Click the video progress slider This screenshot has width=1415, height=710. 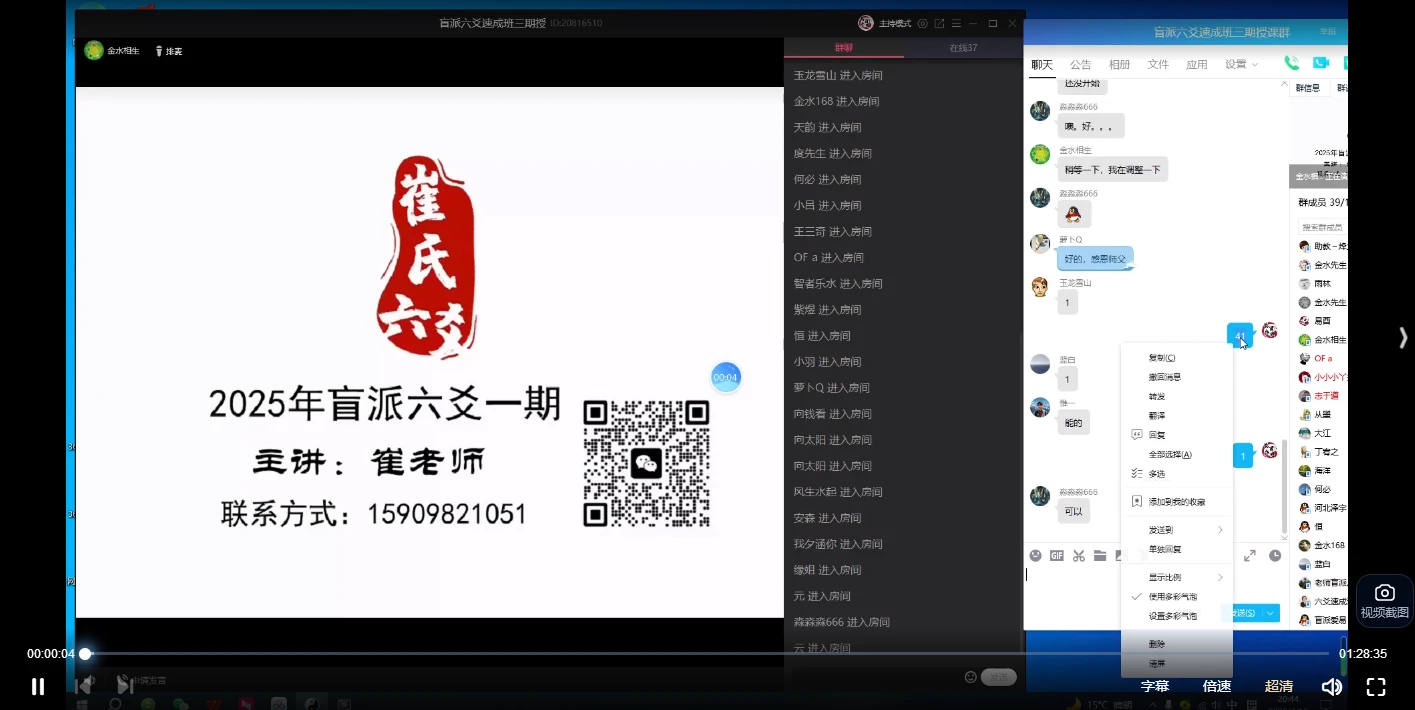(x=86, y=653)
